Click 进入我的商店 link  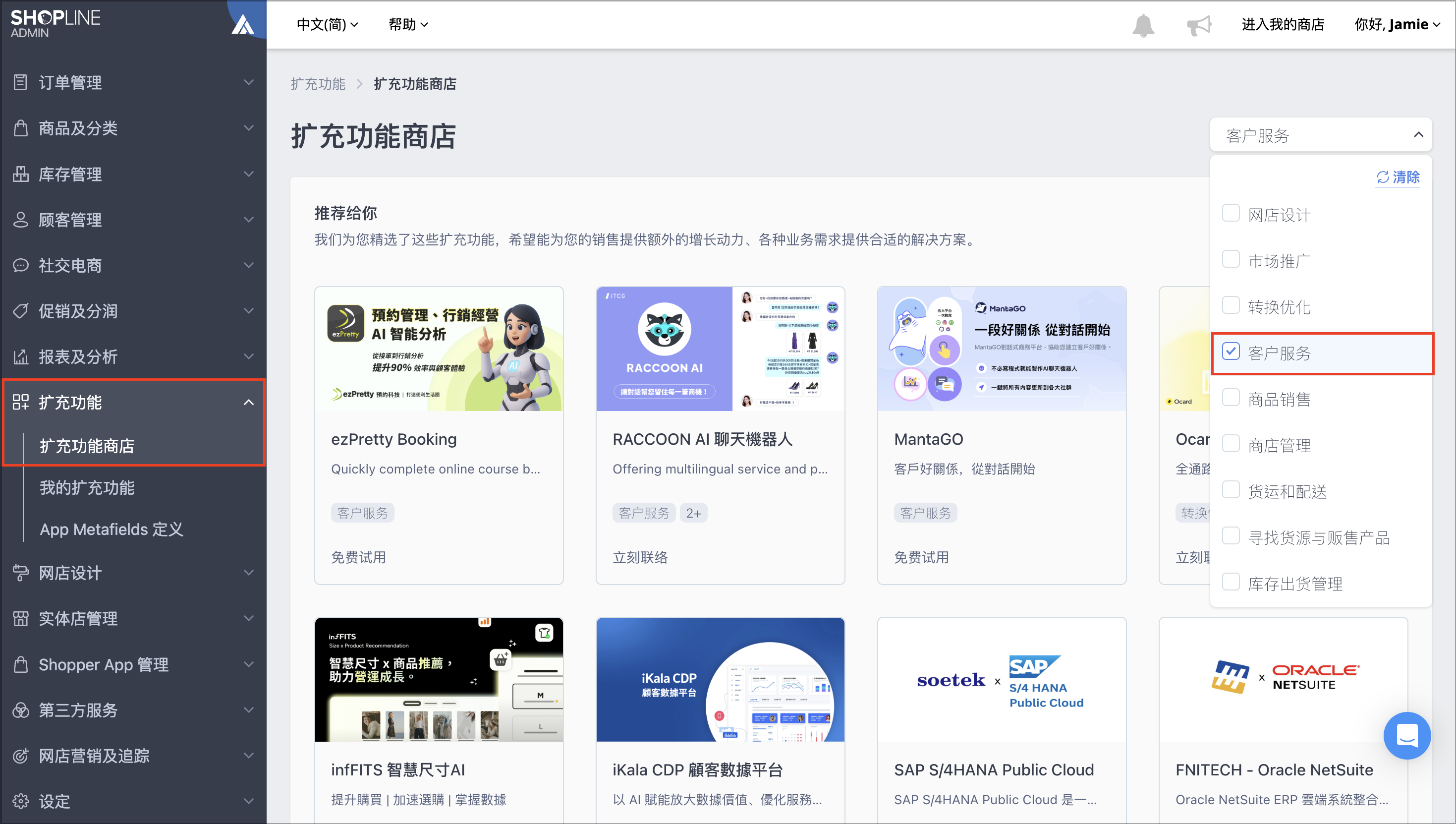point(1283,24)
